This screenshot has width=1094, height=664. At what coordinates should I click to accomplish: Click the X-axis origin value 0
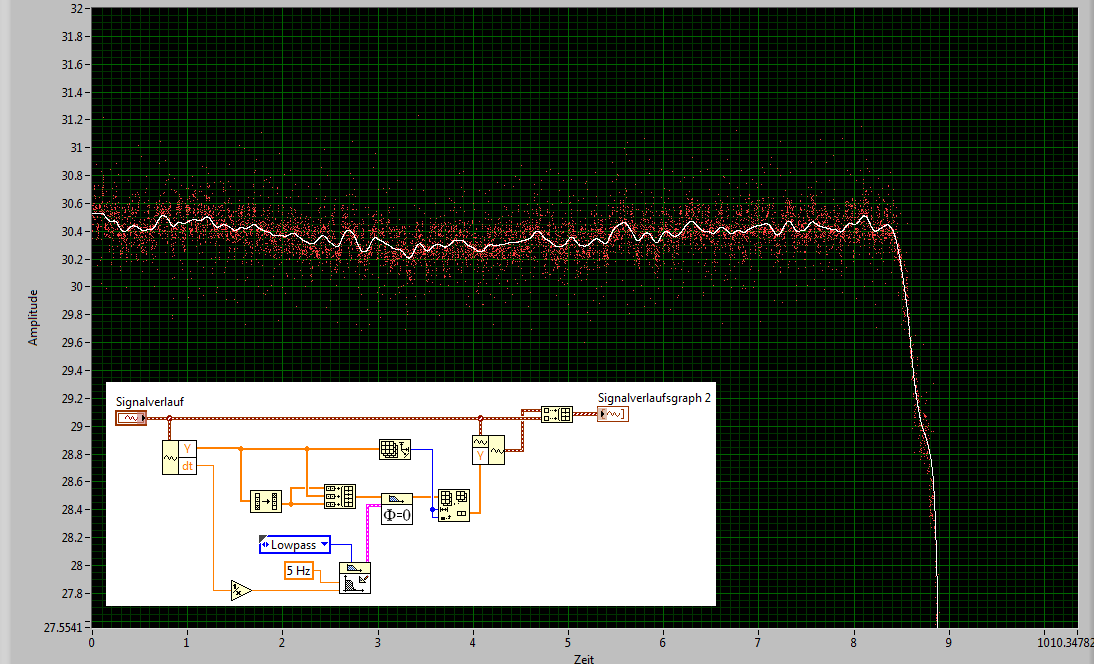(x=91, y=642)
